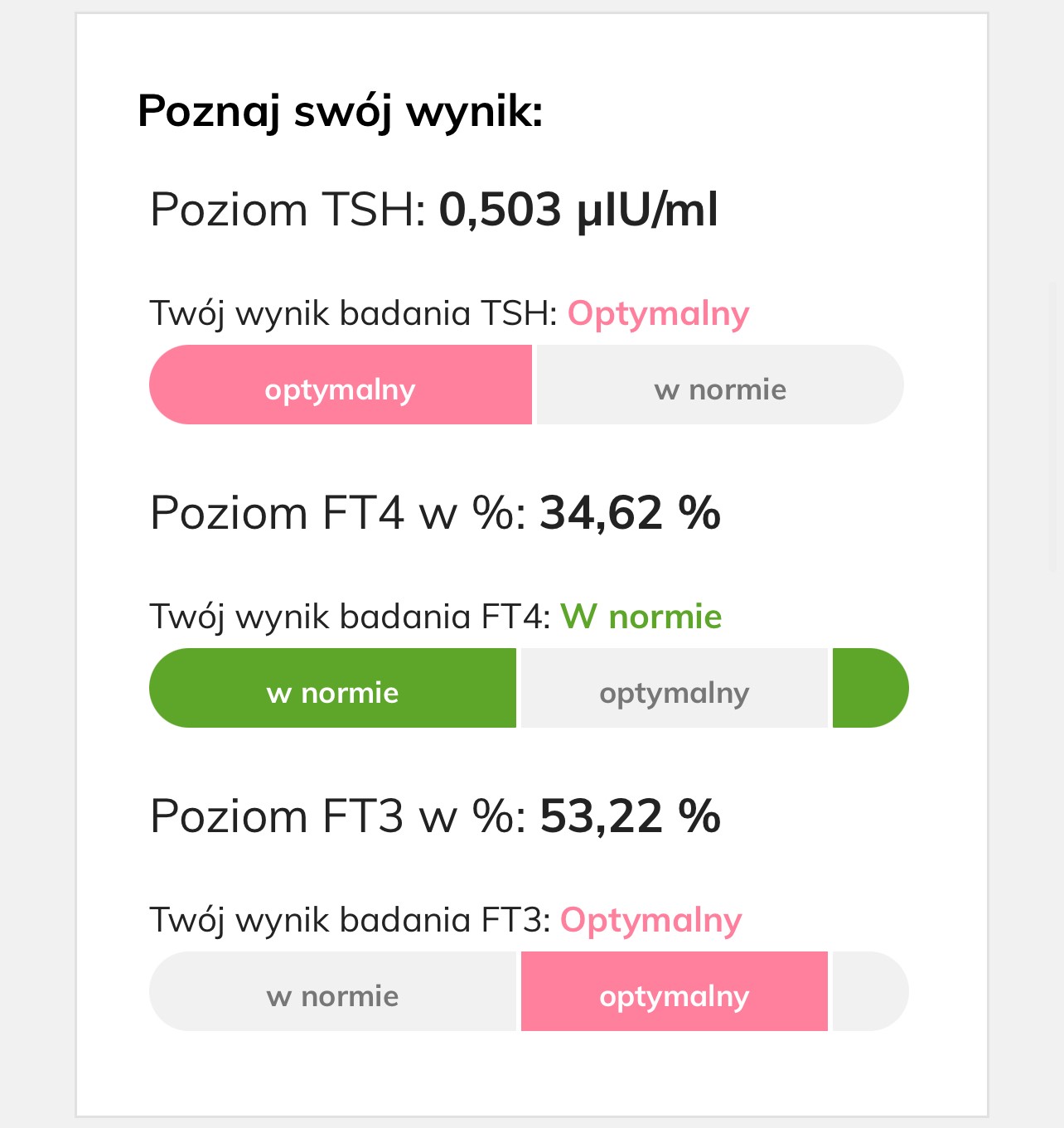This screenshot has width=1064, height=1128.
Task: Click the pink 'Optymalny' TSH result text
Action: coord(658,315)
